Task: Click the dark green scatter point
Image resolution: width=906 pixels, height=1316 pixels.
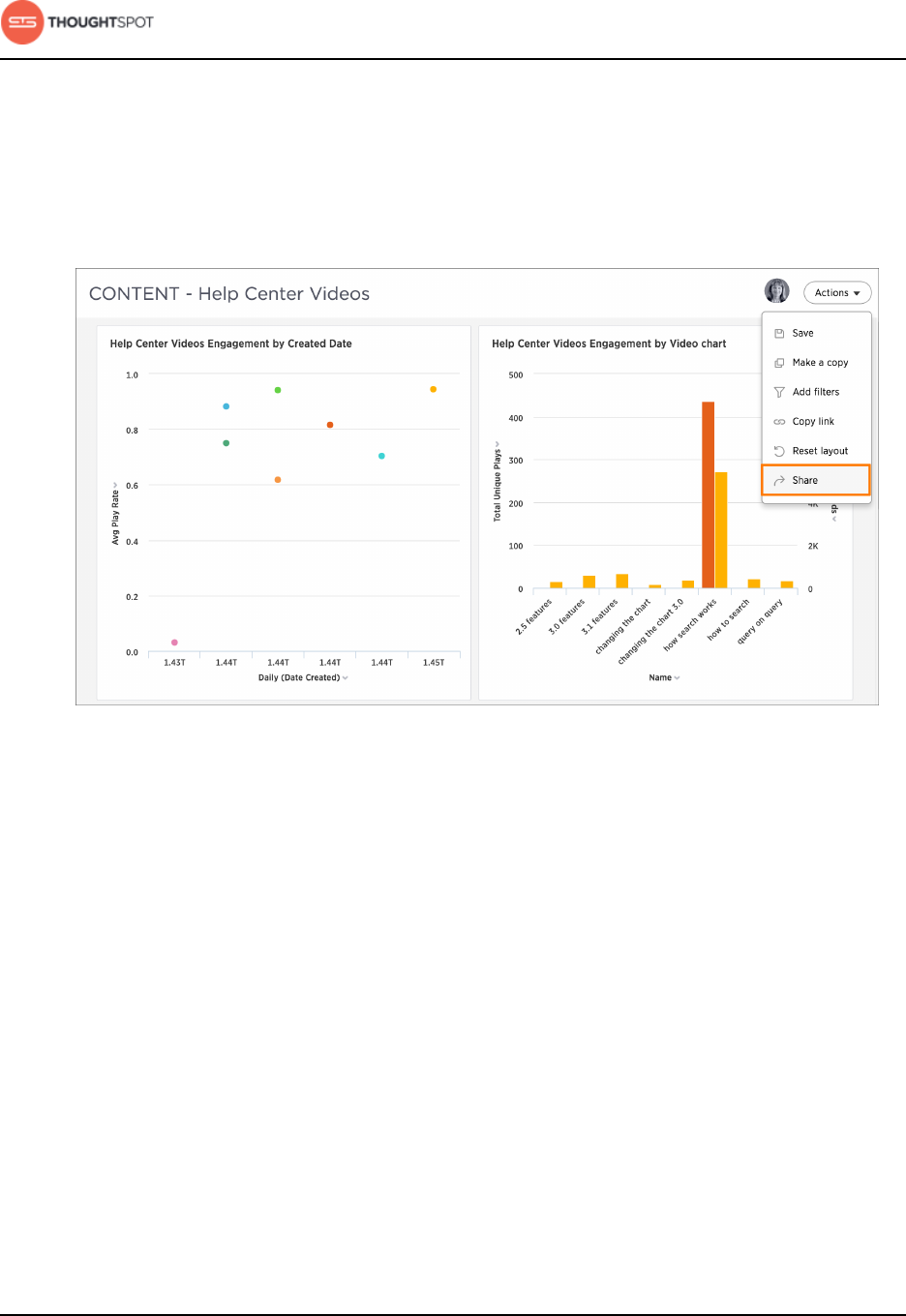Action: click(226, 443)
